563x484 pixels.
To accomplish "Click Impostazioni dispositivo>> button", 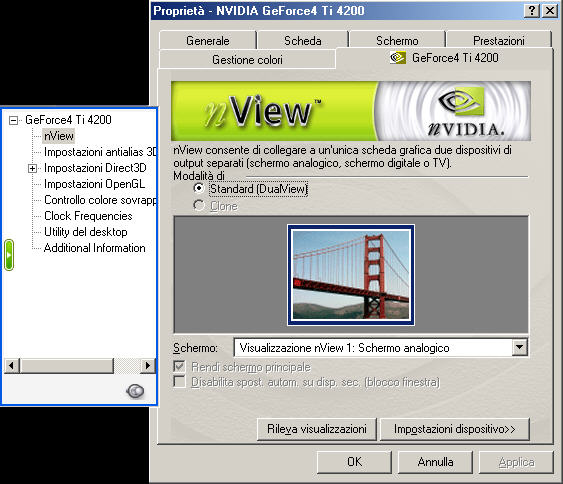I will coord(455,429).
